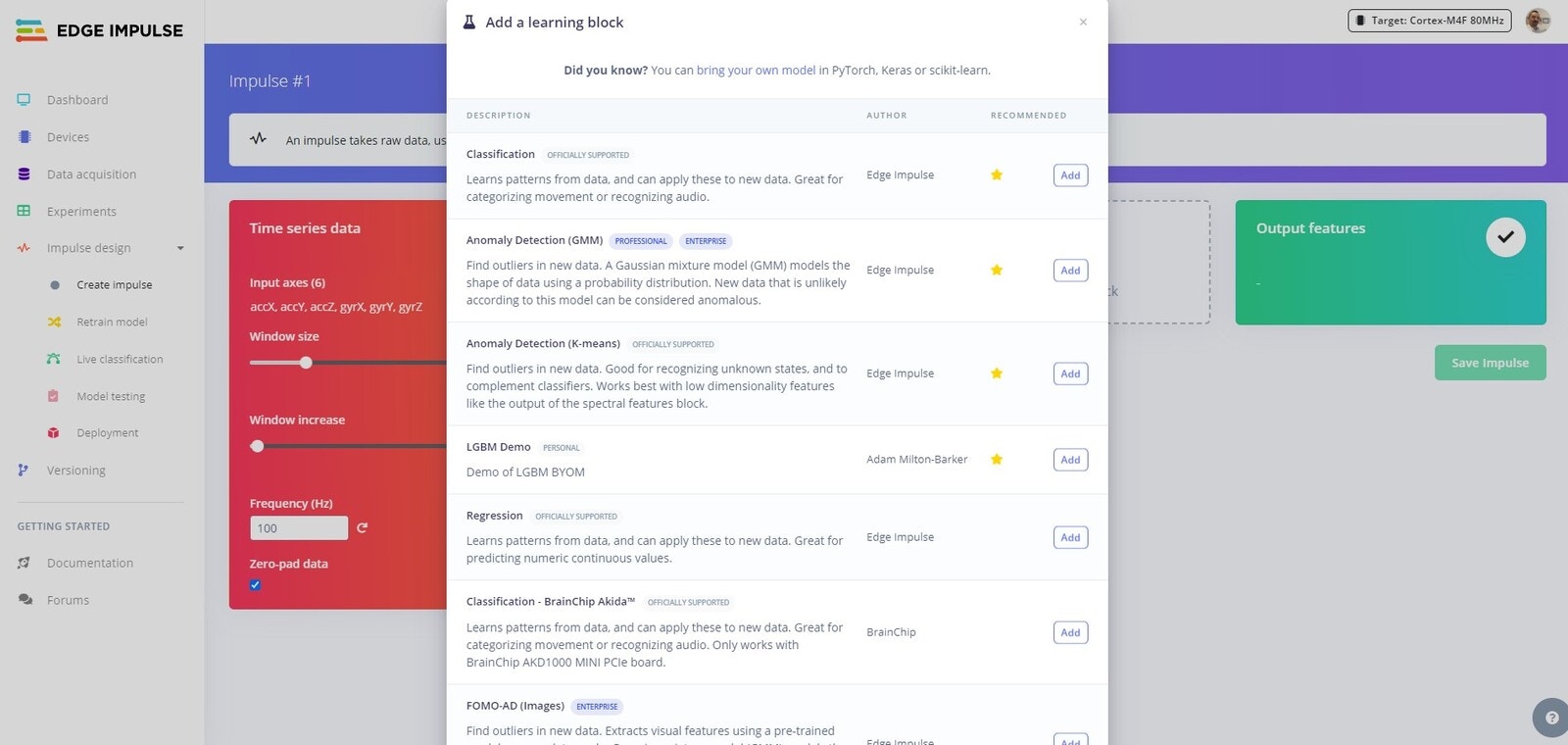Image resolution: width=1568 pixels, height=745 pixels.
Task: Click the recommended star for LGBM Demo
Action: point(997,459)
